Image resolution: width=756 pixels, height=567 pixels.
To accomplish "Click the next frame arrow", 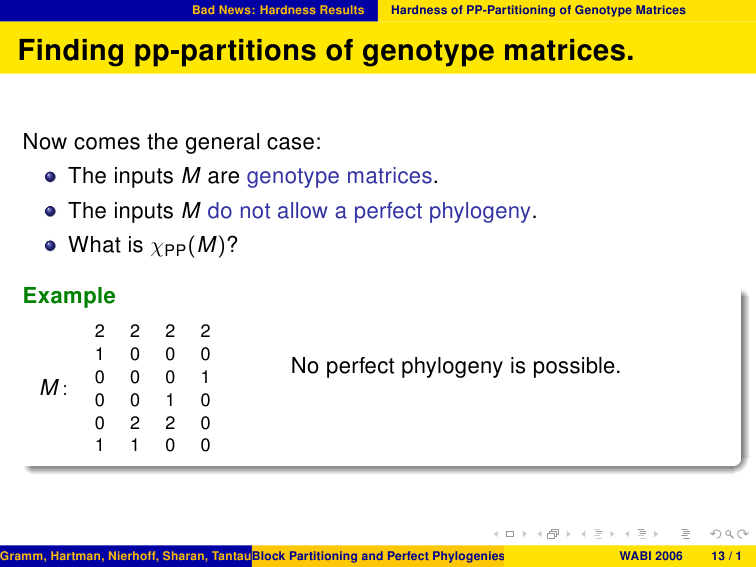I will [x=568, y=534].
